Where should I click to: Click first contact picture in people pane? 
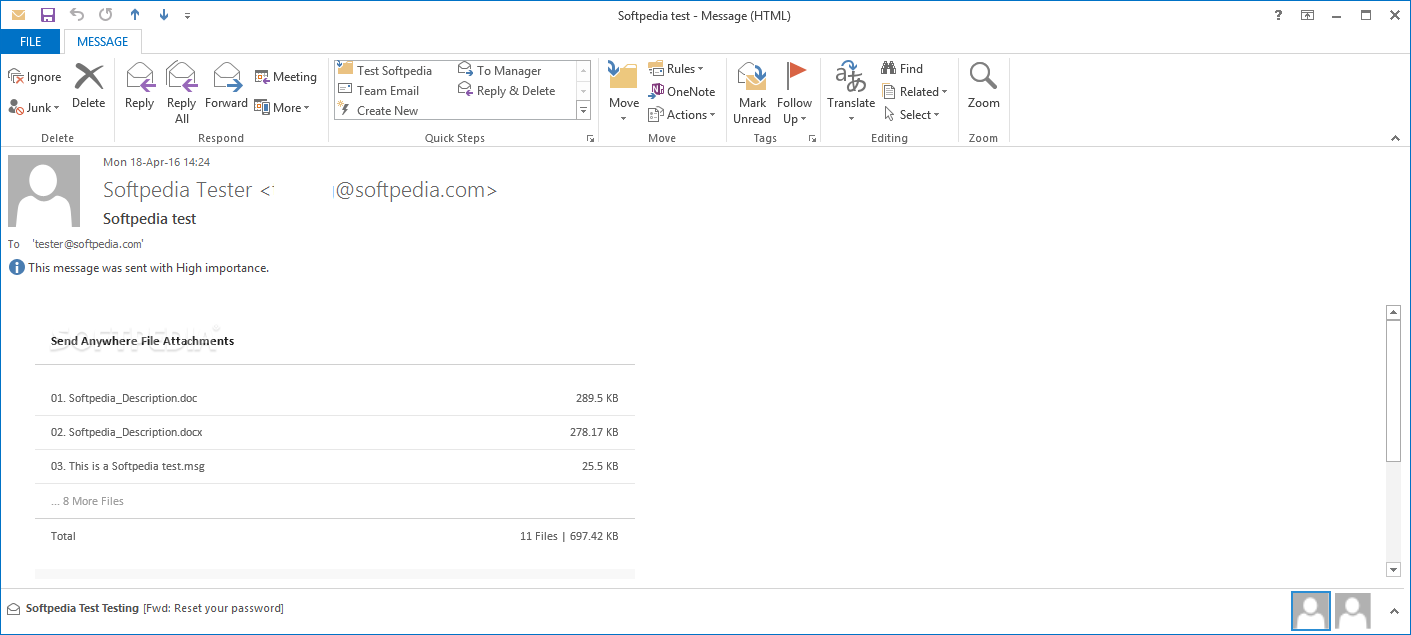coord(1311,610)
